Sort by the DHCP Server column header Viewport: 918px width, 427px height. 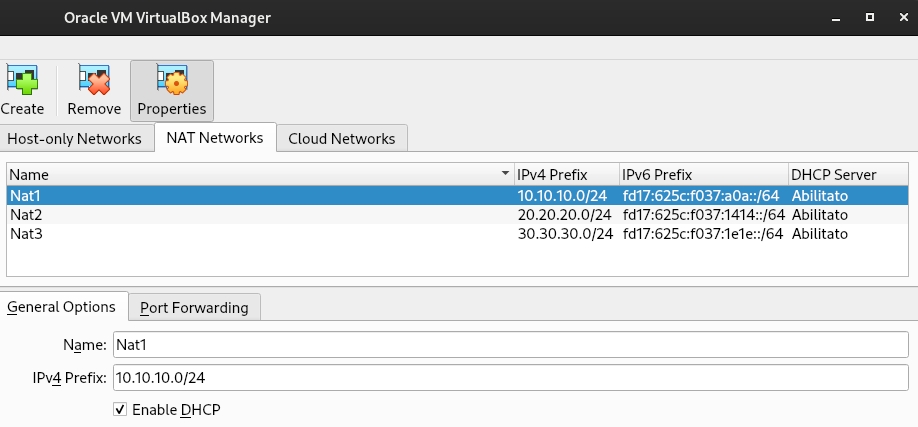848,175
